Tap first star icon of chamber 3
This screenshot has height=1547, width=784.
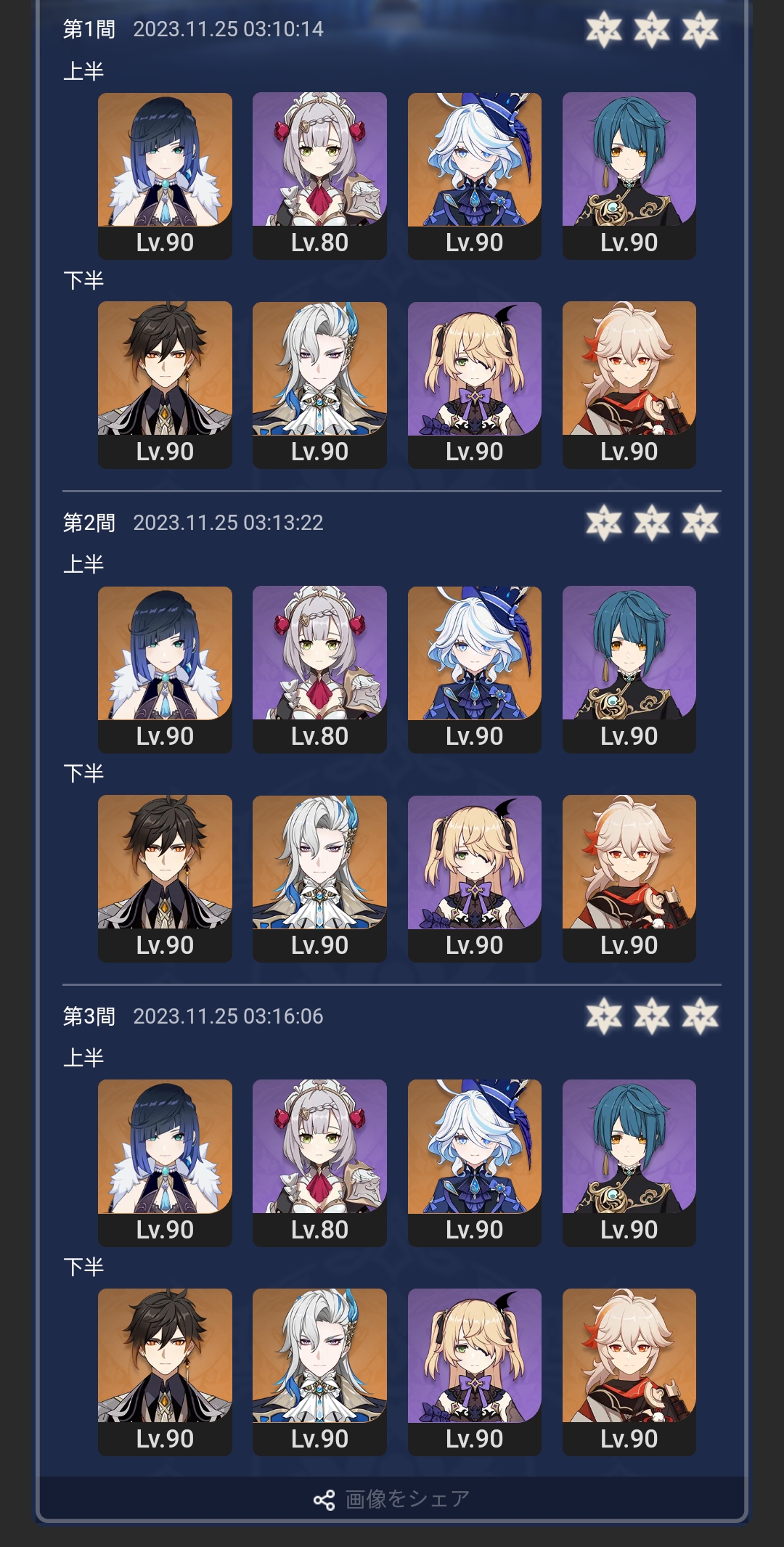pos(604,1016)
